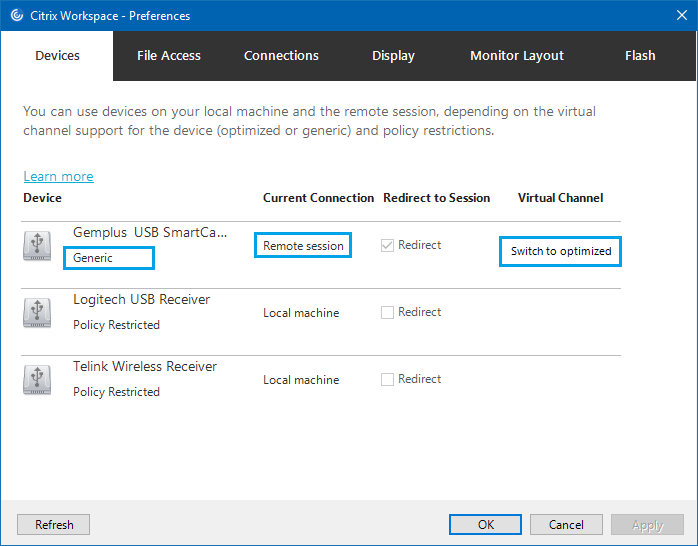Select the Flash tab
The image size is (698, 546).
pyautogui.click(x=640, y=56)
